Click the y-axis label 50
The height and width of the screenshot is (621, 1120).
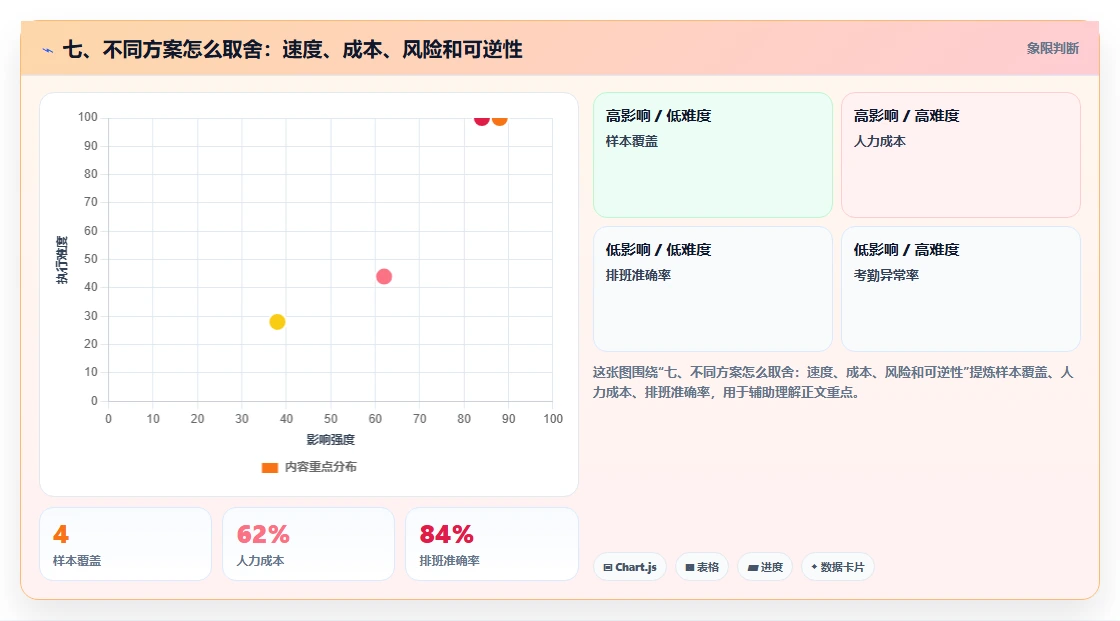point(91,259)
